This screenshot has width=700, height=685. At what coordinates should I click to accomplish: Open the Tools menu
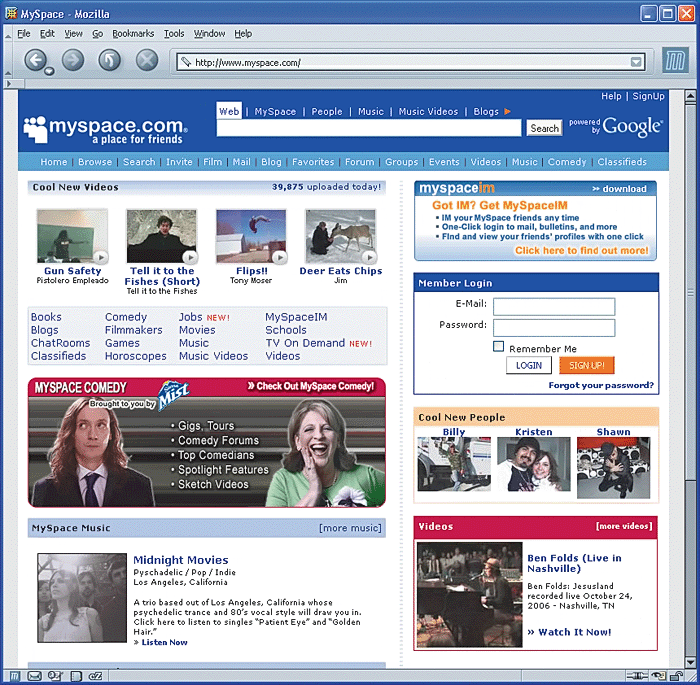tap(174, 34)
